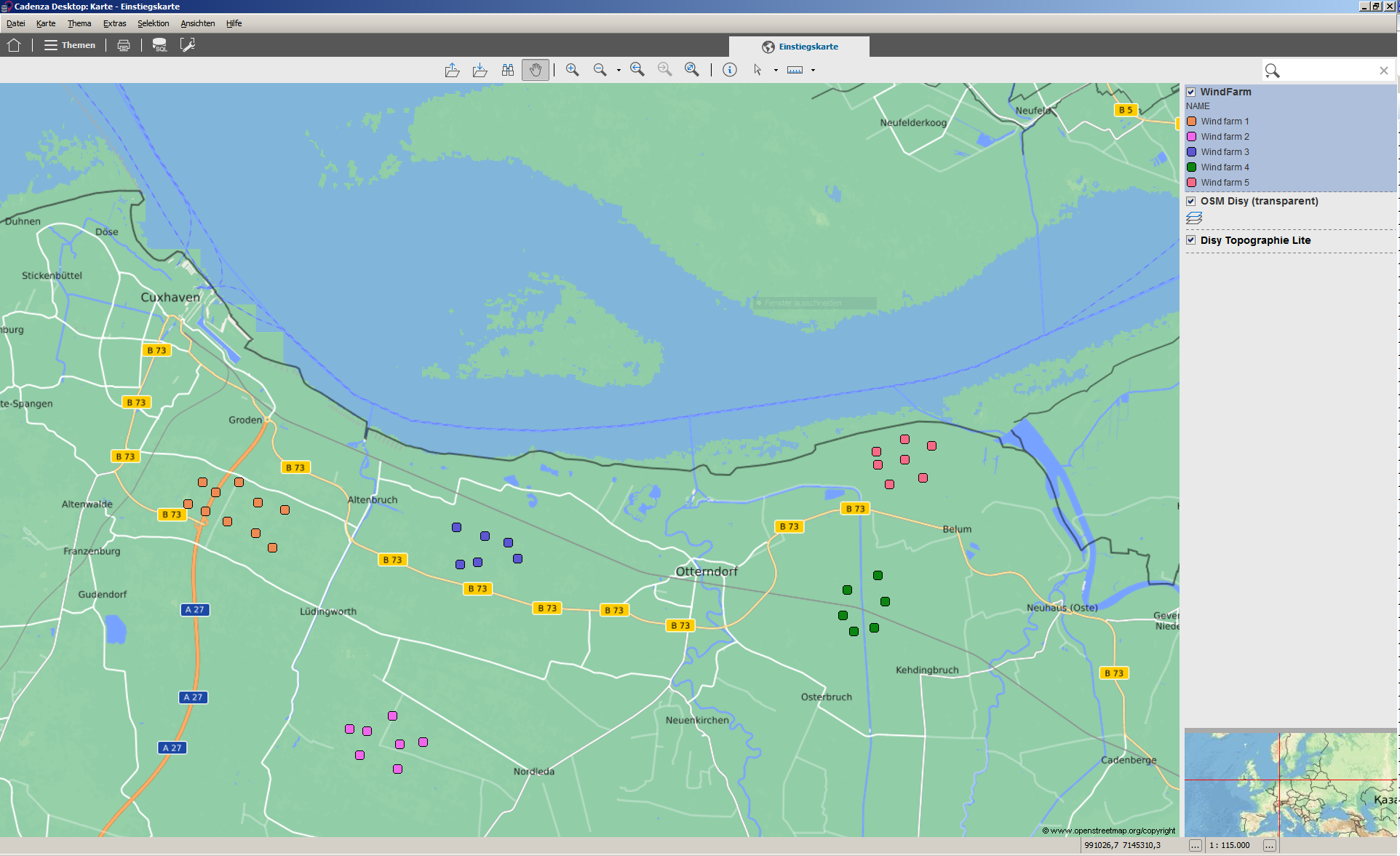Click the info/identify tool icon
This screenshot has width=1400, height=856.
[x=727, y=70]
